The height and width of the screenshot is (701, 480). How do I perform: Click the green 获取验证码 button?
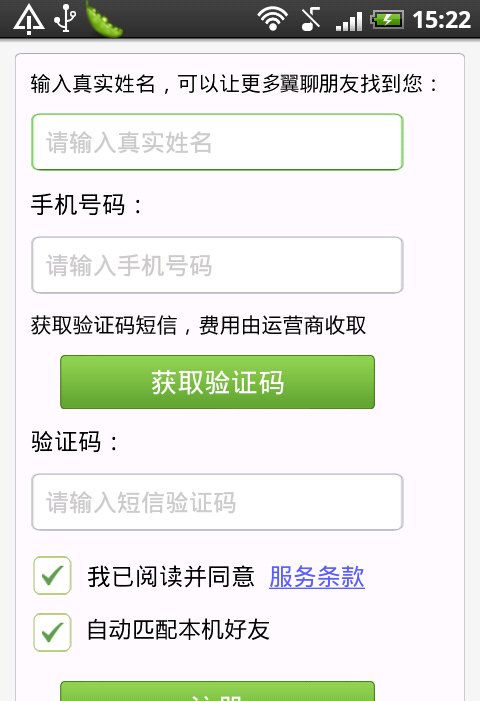pyautogui.click(x=217, y=382)
